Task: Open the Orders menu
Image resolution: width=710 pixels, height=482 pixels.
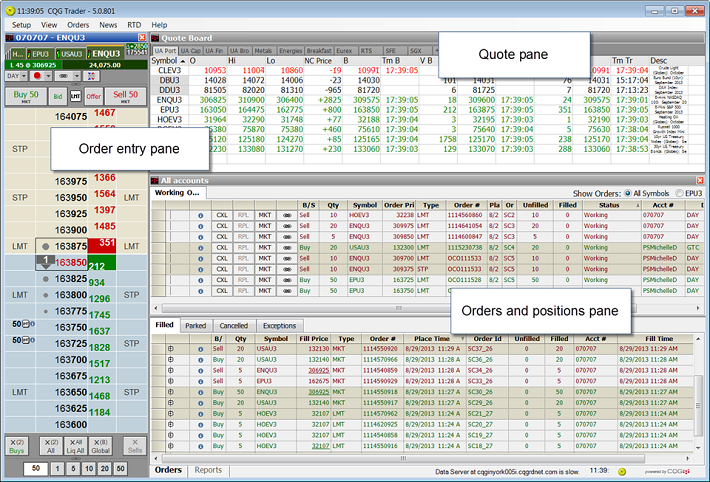Action: point(78,25)
